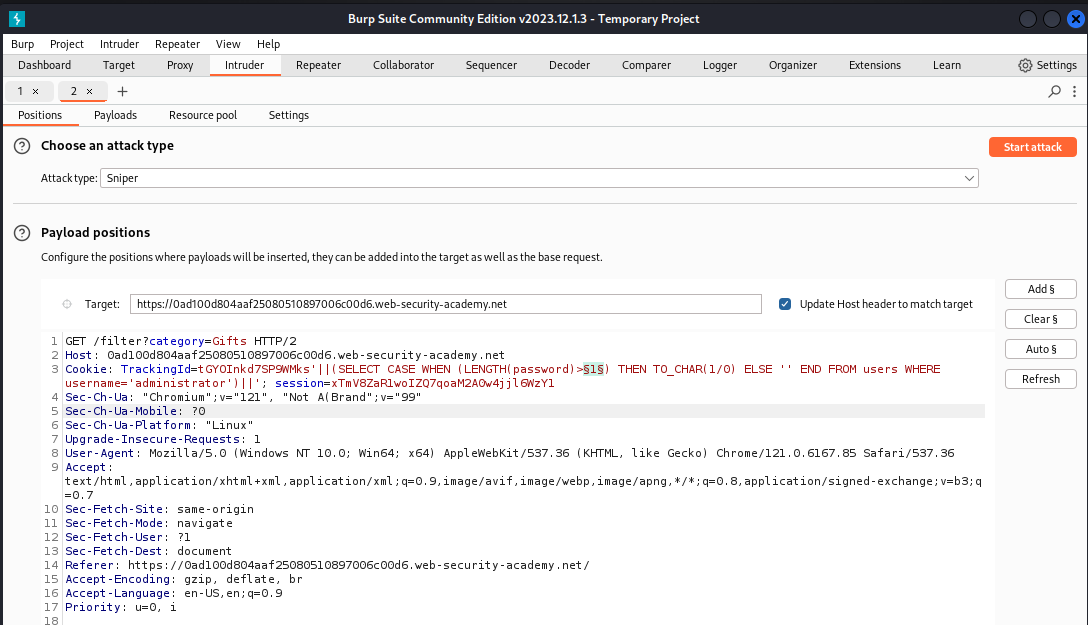This screenshot has width=1088, height=625.
Task: Click the Burp Suite logo icon
Action: tap(17, 19)
